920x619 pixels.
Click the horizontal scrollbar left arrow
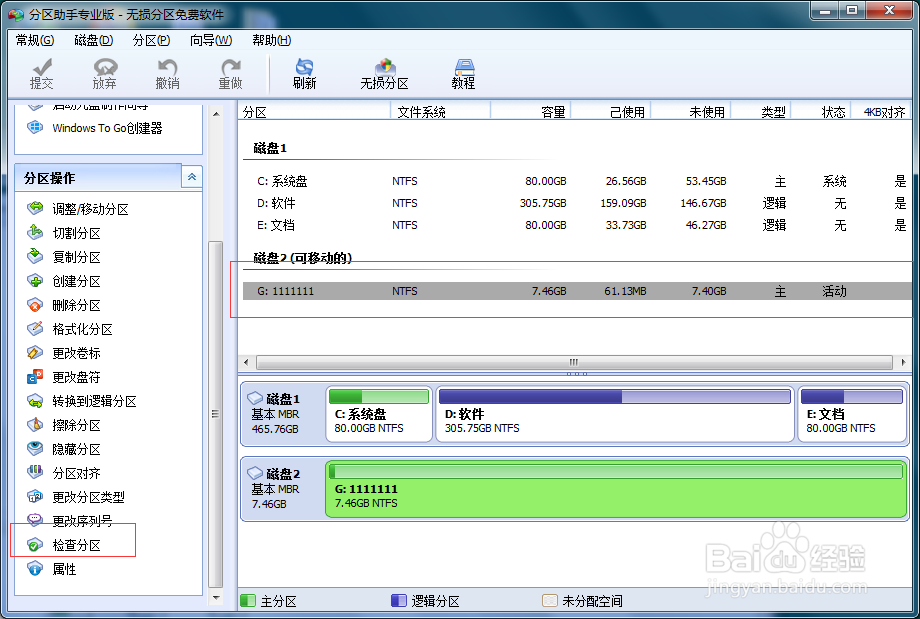(x=246, y=362)
